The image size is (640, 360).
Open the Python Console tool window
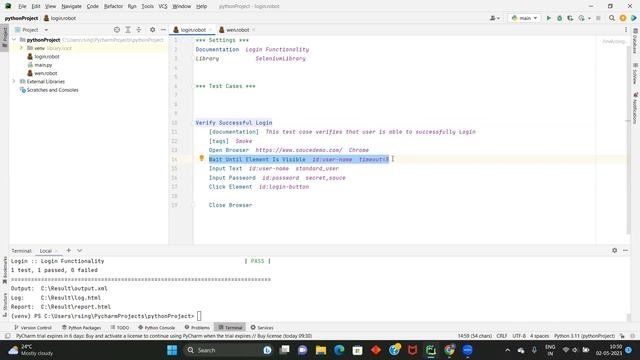156,327
